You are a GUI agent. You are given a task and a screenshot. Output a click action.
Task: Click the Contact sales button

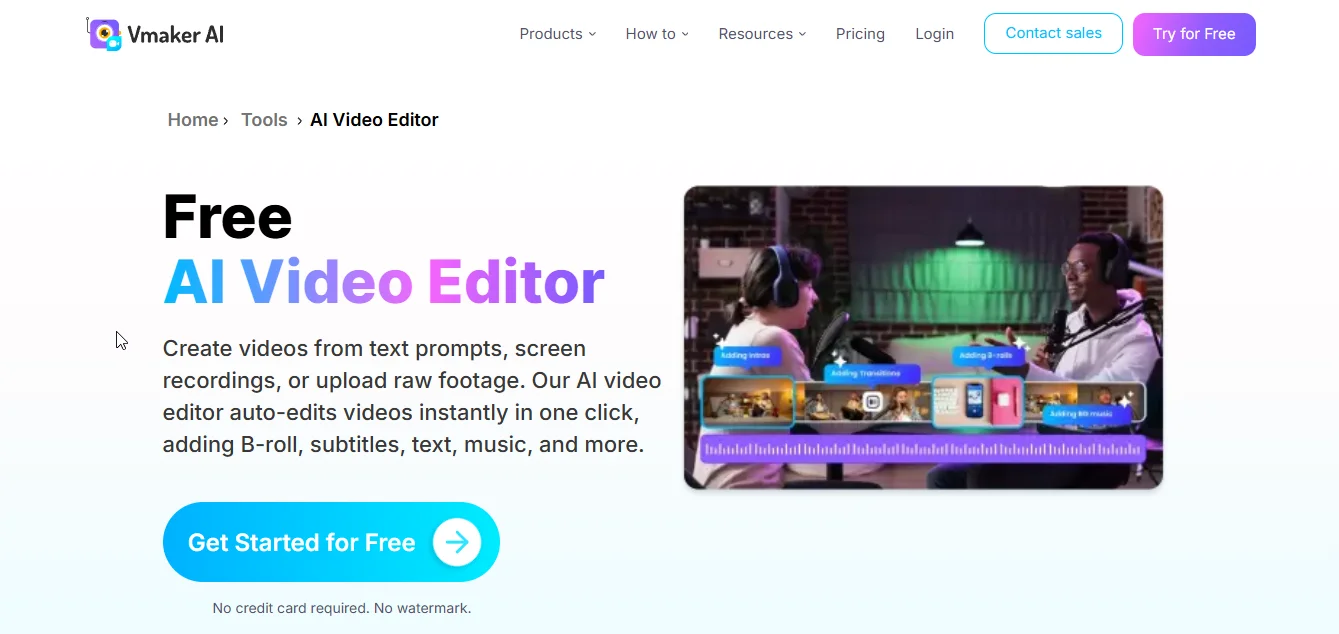tap(1053, 33)
